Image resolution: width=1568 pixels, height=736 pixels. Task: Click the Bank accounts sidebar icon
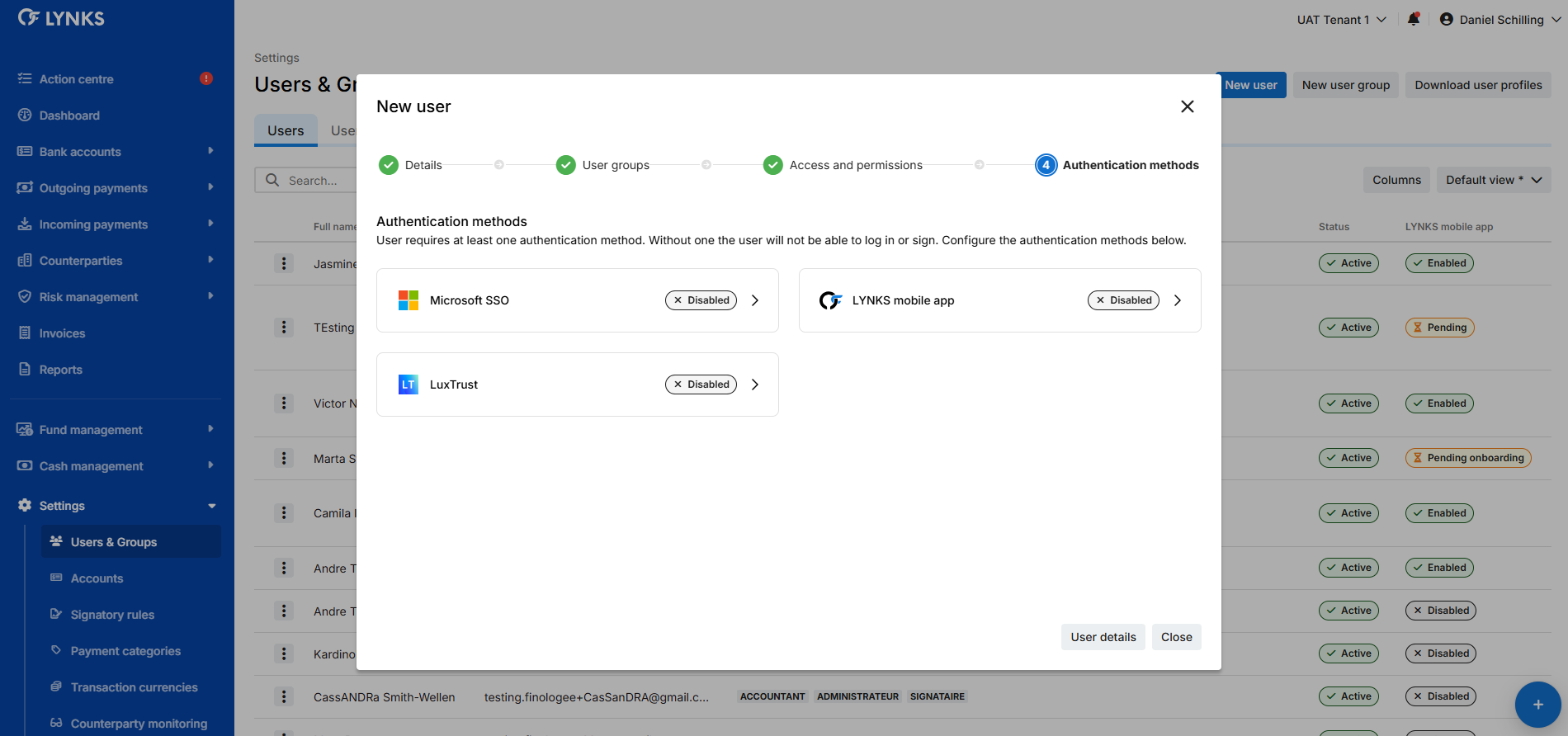[x=25, y=151]
